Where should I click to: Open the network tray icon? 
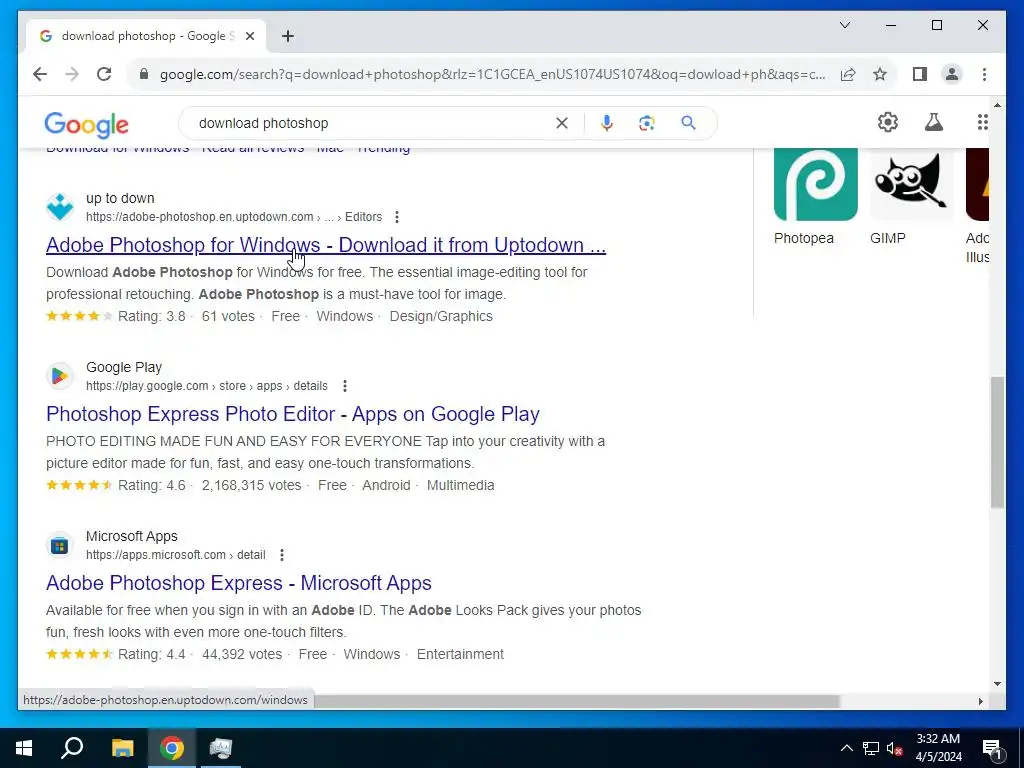point(871,748)
